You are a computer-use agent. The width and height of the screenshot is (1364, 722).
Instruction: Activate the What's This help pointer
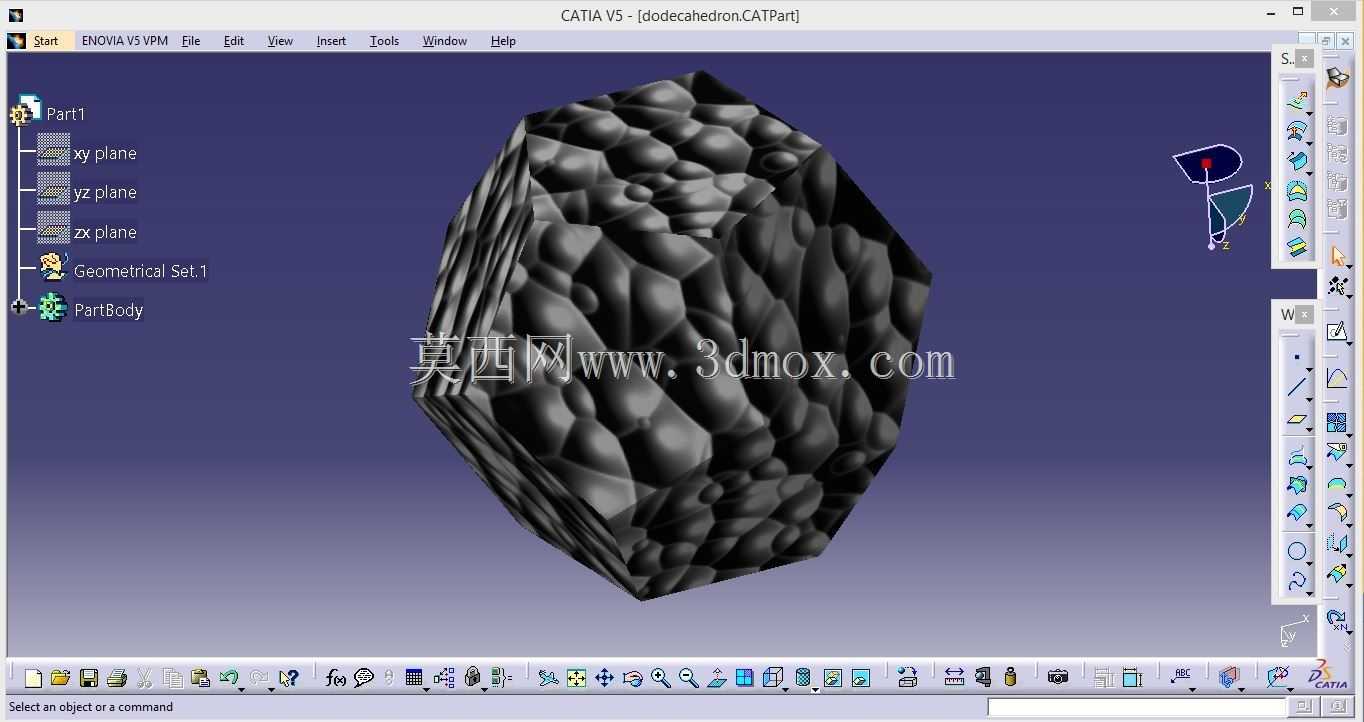[288, 678]
